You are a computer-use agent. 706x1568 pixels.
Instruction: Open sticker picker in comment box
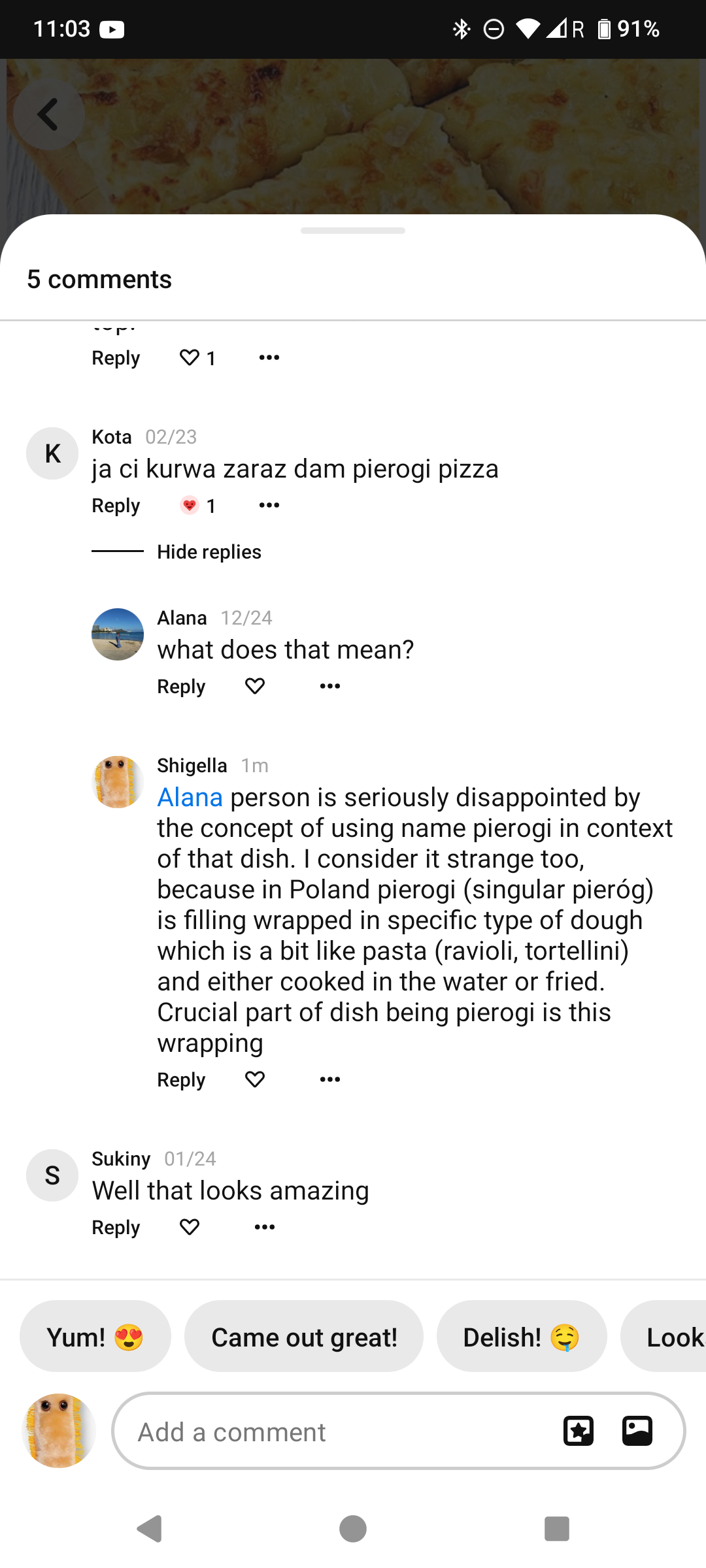coord(579,1431)
